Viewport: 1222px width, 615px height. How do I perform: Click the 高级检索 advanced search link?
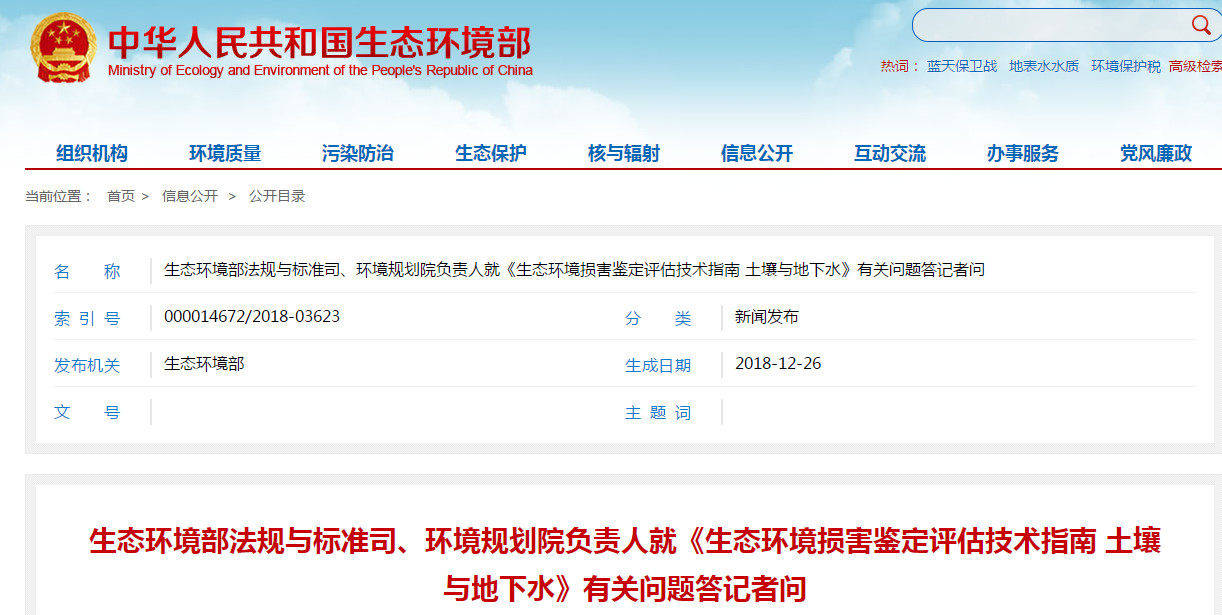1196,66
